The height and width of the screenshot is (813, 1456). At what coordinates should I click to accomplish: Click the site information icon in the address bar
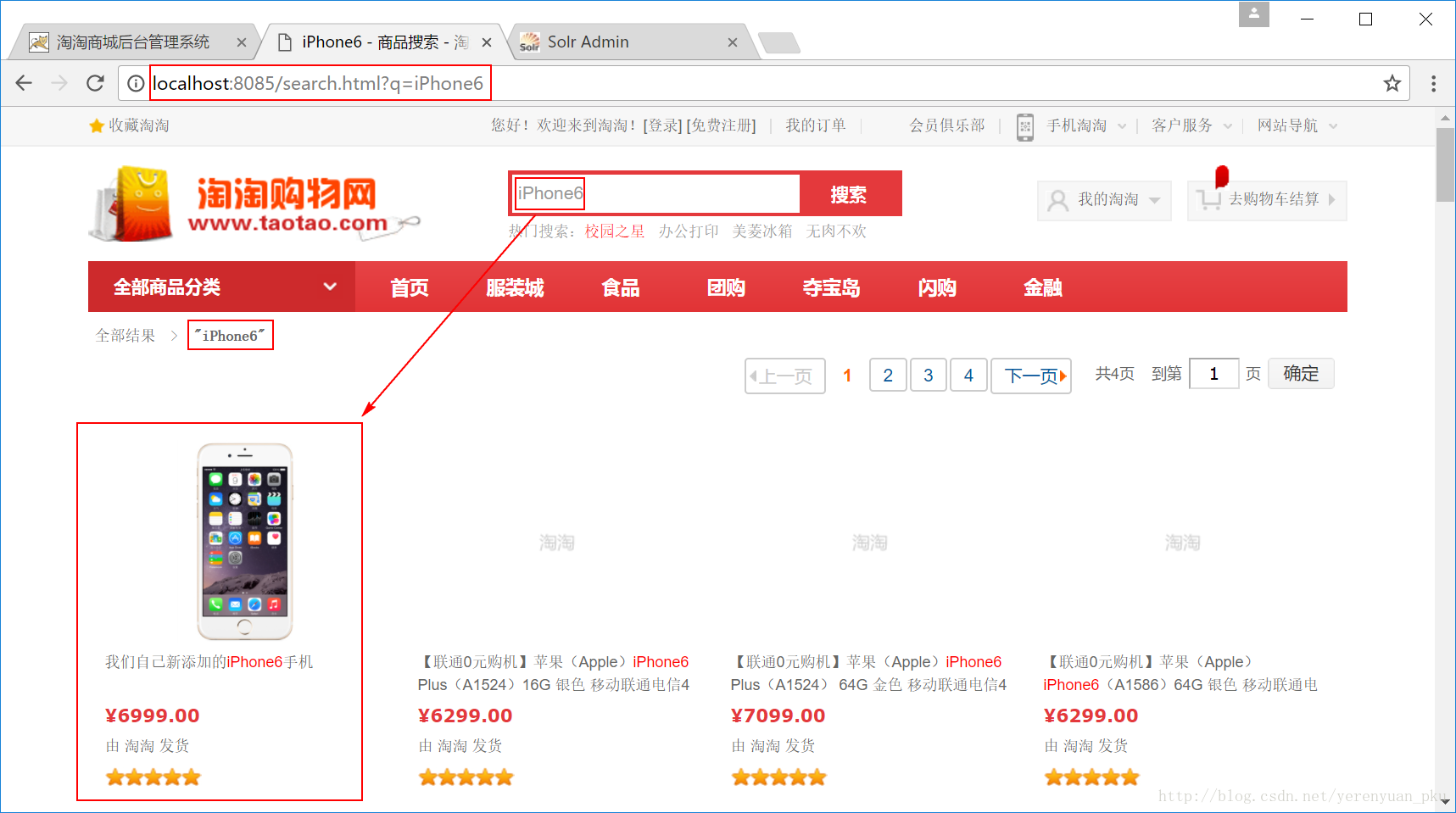tap(135, 83)
